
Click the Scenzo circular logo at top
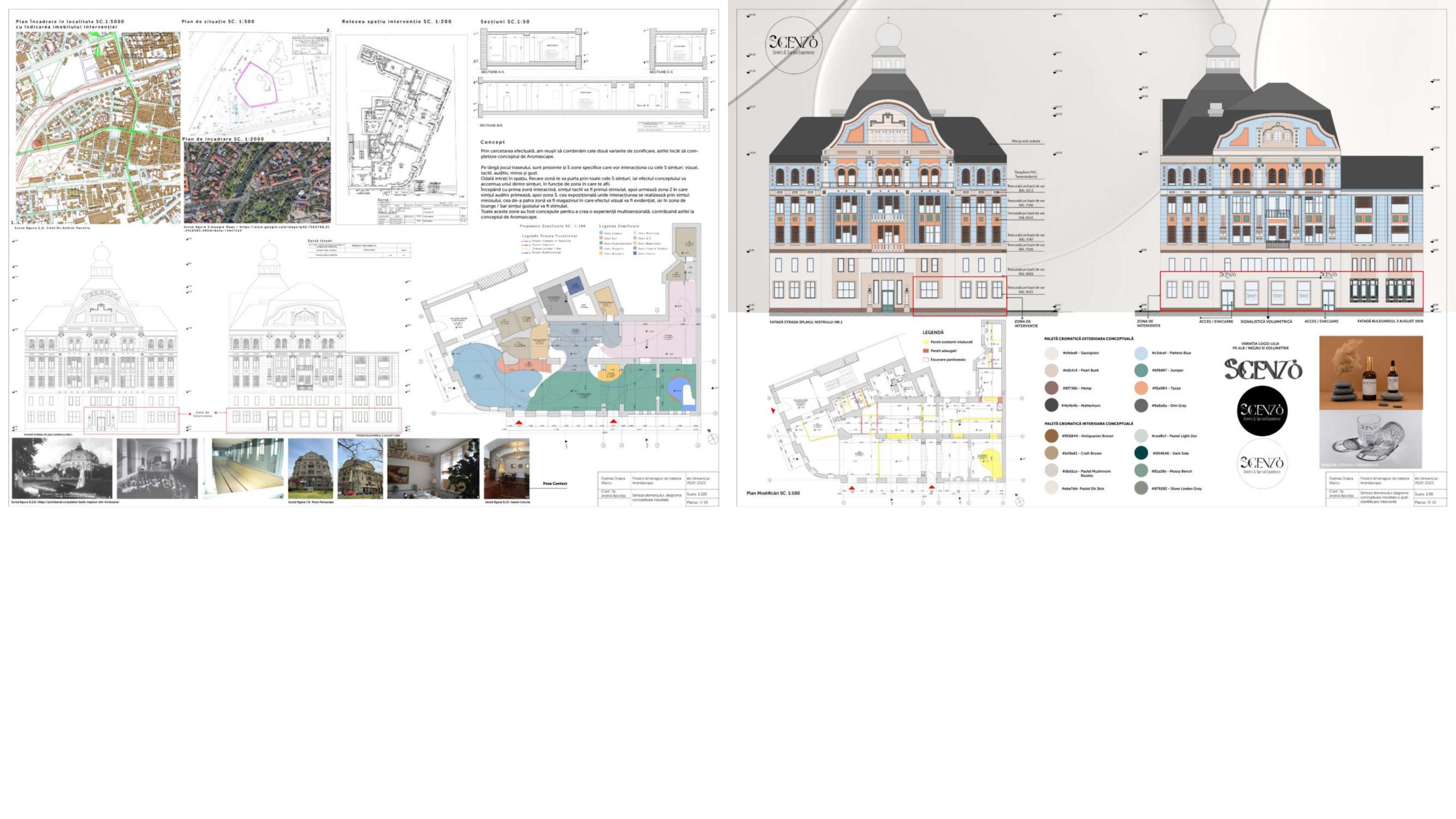coord(793,45)
